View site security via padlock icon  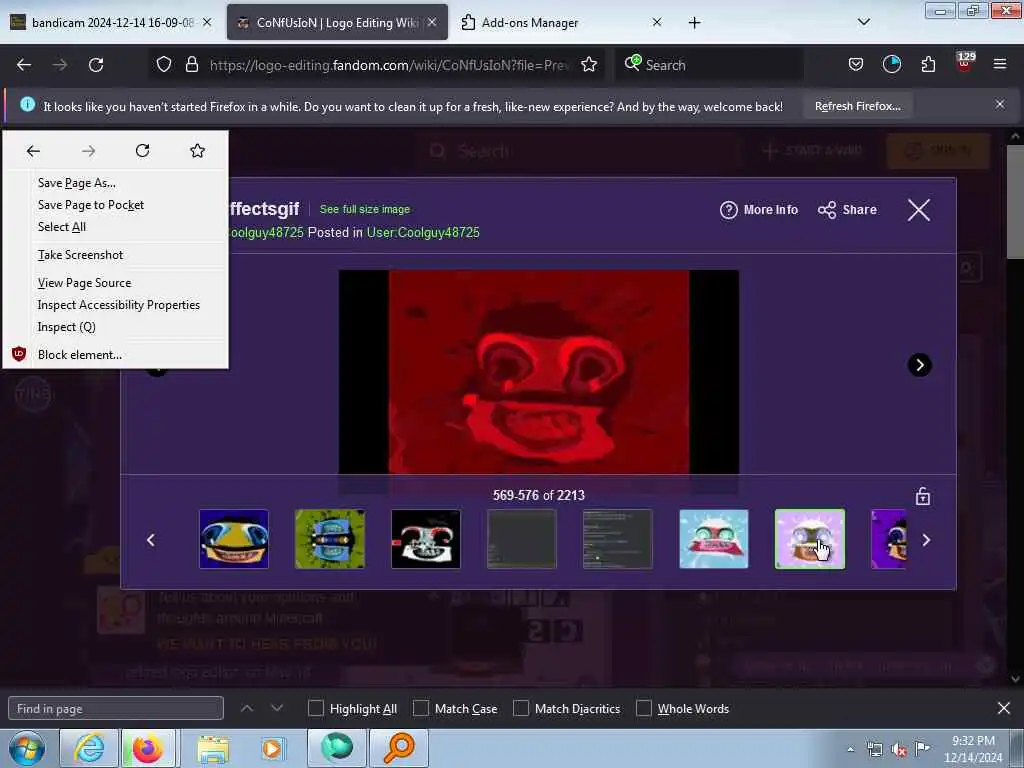(x=191, y=65)
